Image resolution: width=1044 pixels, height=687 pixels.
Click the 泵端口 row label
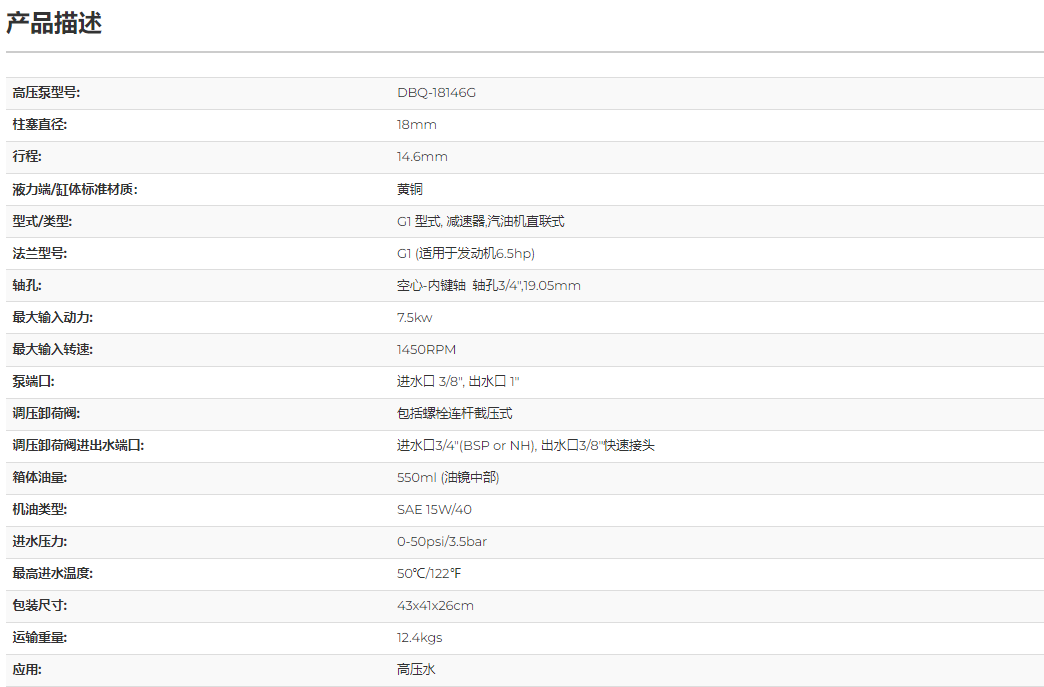pos(34,382)
